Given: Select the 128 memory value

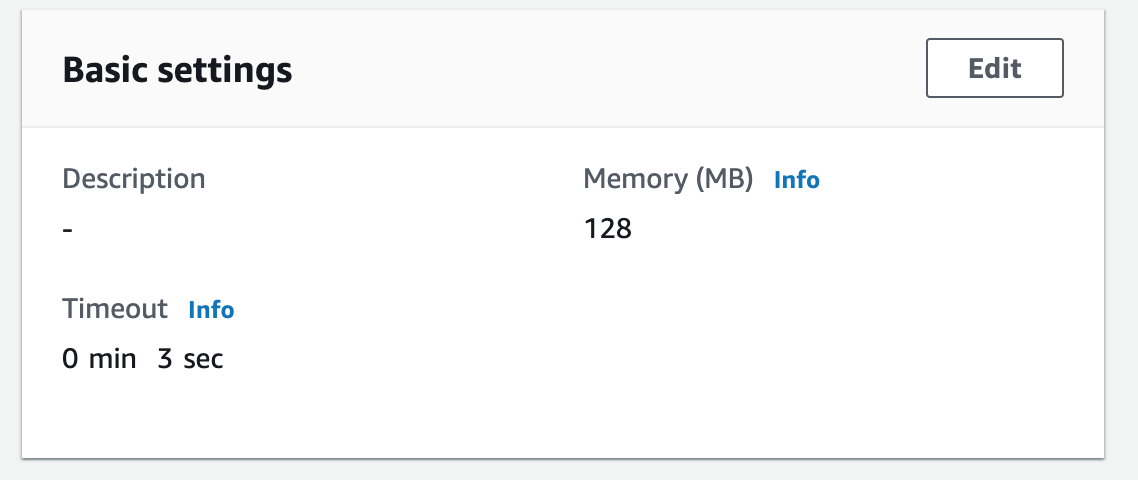Looking at the screenshot, I should click(x=607, y=229).
